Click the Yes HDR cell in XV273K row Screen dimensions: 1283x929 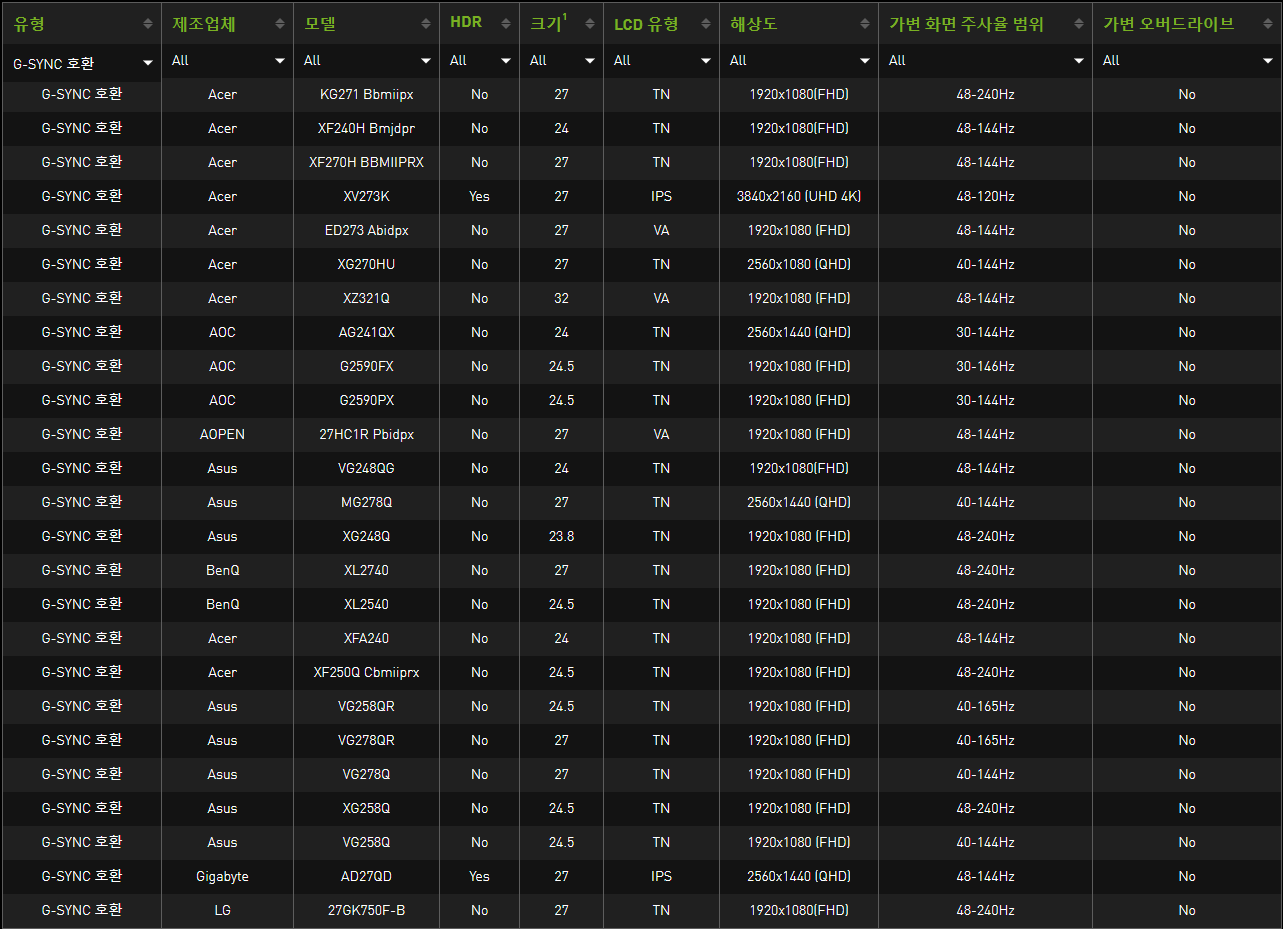click(x=479, y=197)
